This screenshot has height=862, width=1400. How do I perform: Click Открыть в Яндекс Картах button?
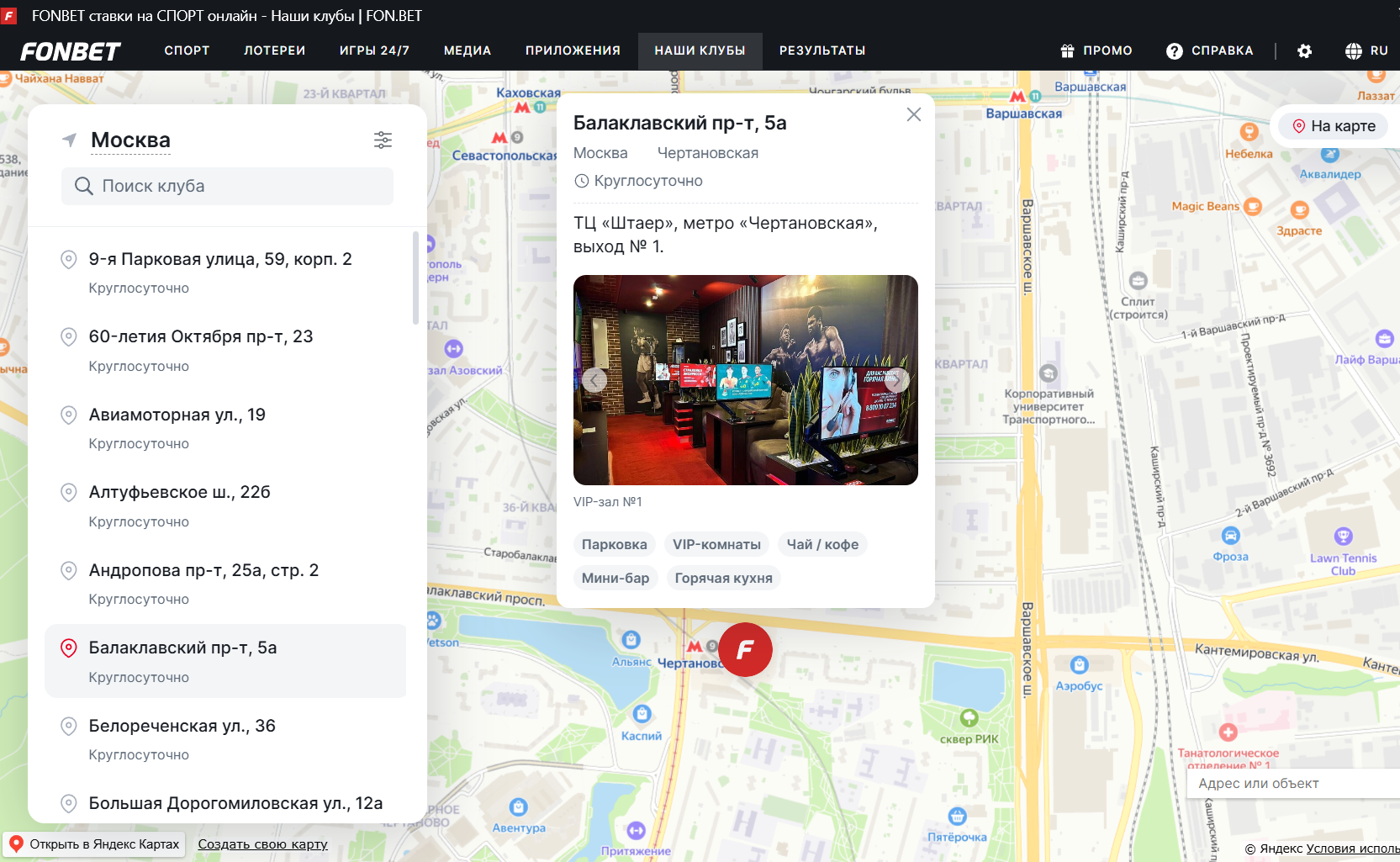(94, 844)
